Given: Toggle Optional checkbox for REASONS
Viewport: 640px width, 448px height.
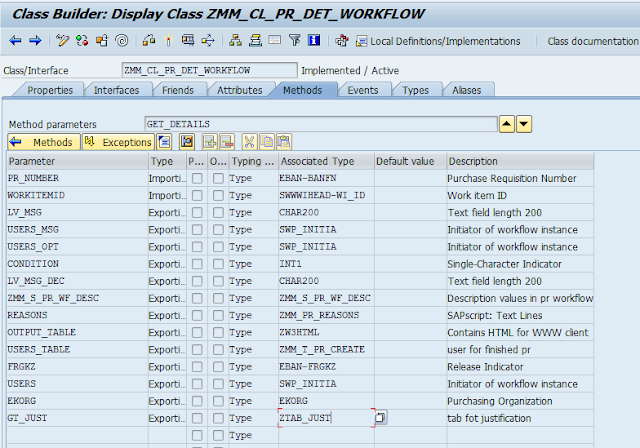Looking at the screenshot, I should point(218,315).
